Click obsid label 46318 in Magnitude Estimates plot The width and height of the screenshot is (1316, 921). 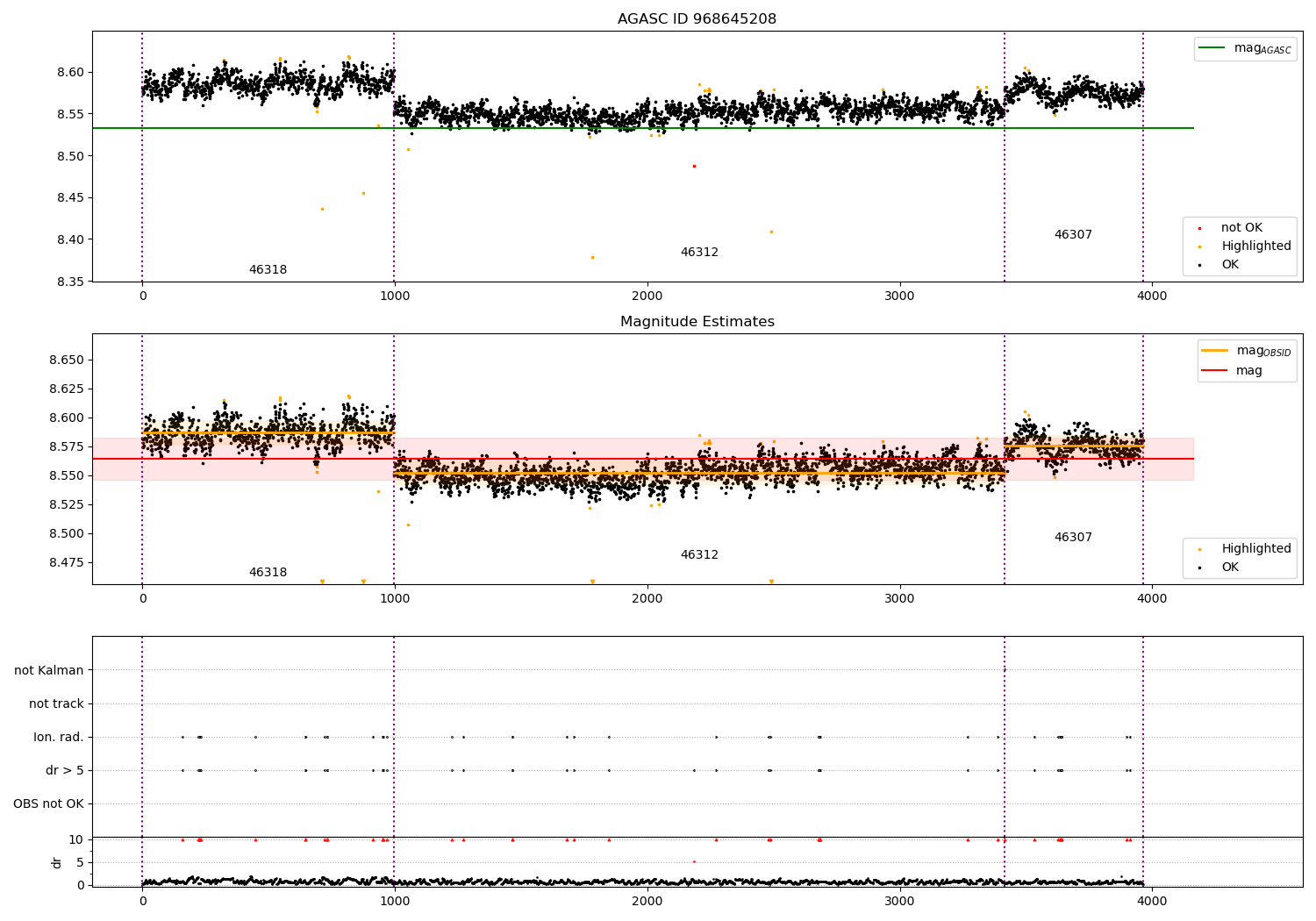[x=268, y=573]
